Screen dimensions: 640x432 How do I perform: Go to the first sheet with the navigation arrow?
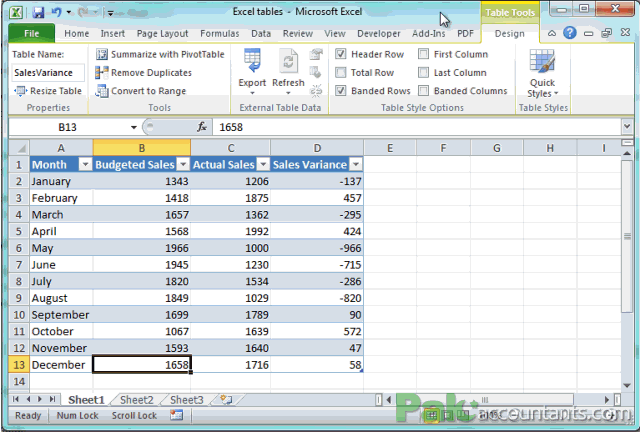click(16, 399)
